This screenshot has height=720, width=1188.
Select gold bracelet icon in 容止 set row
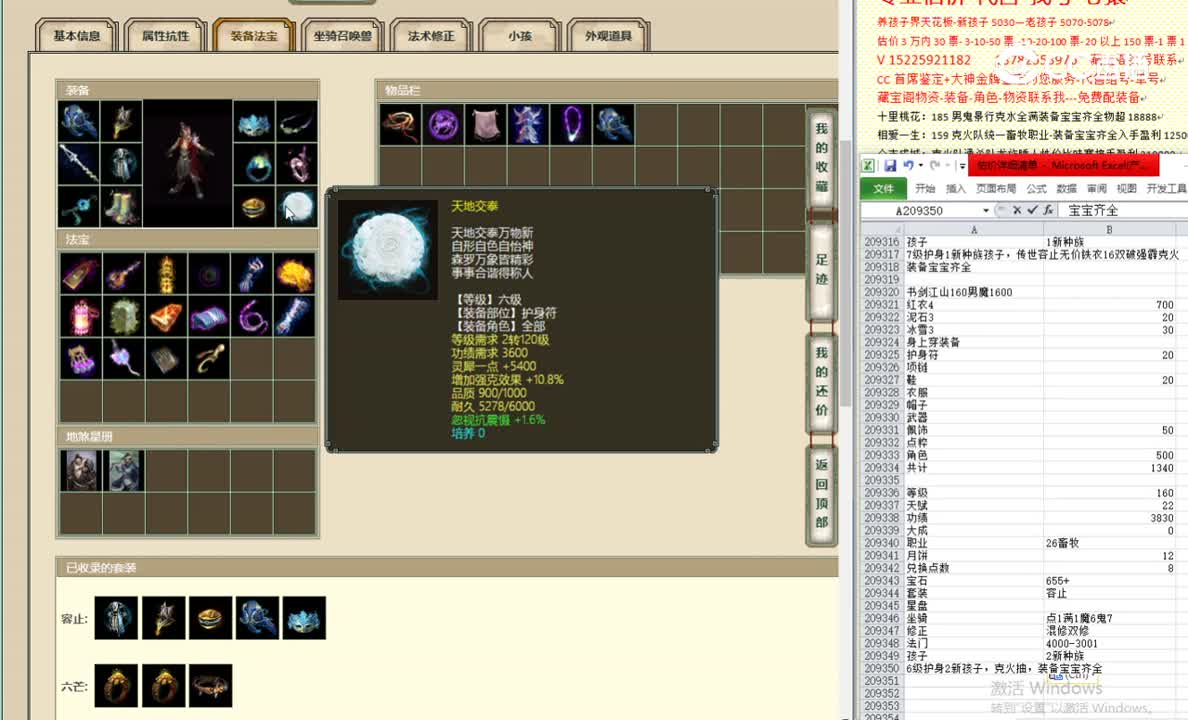click(x=211, y=618)
